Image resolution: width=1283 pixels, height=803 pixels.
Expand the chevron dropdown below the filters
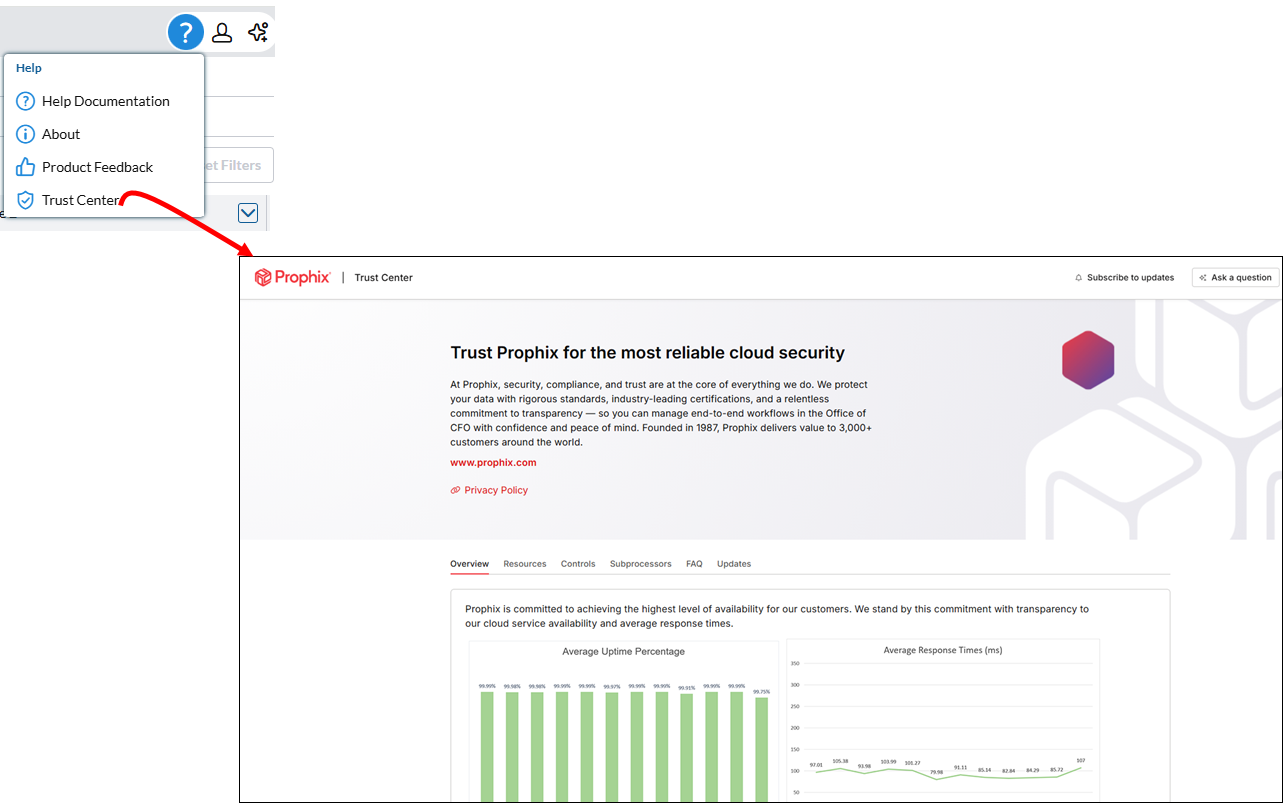(248, 213)
